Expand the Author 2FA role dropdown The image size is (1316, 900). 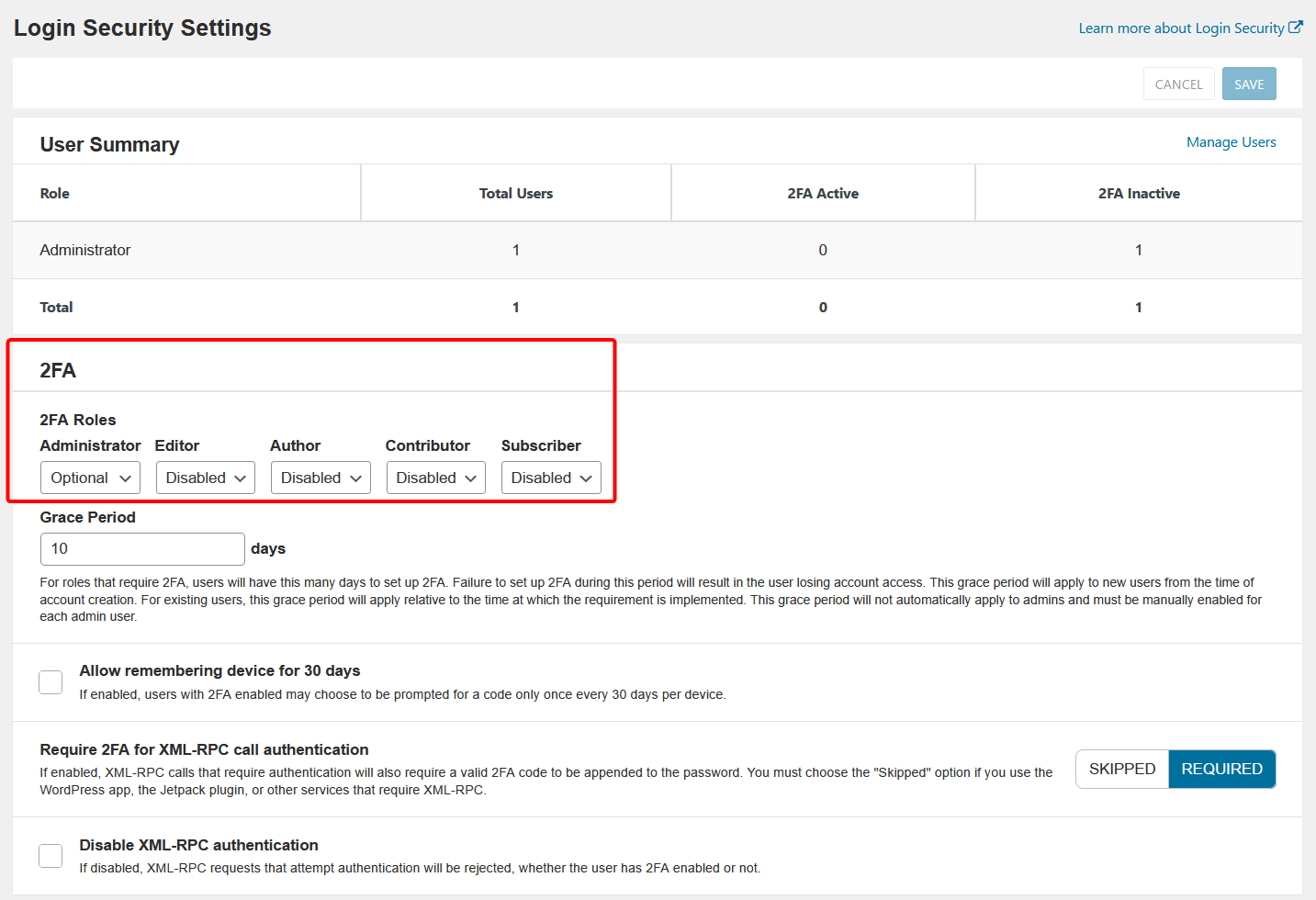click(x=321, y=478)
